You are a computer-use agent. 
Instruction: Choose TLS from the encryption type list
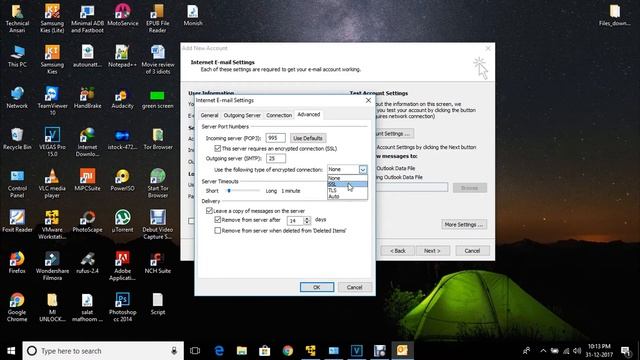coord(347,190)
